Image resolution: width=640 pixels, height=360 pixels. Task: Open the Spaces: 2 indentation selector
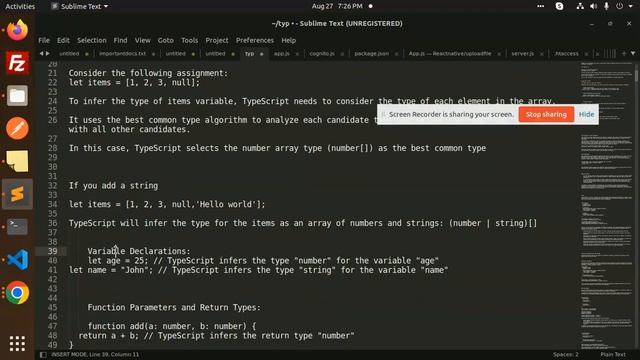566,355
